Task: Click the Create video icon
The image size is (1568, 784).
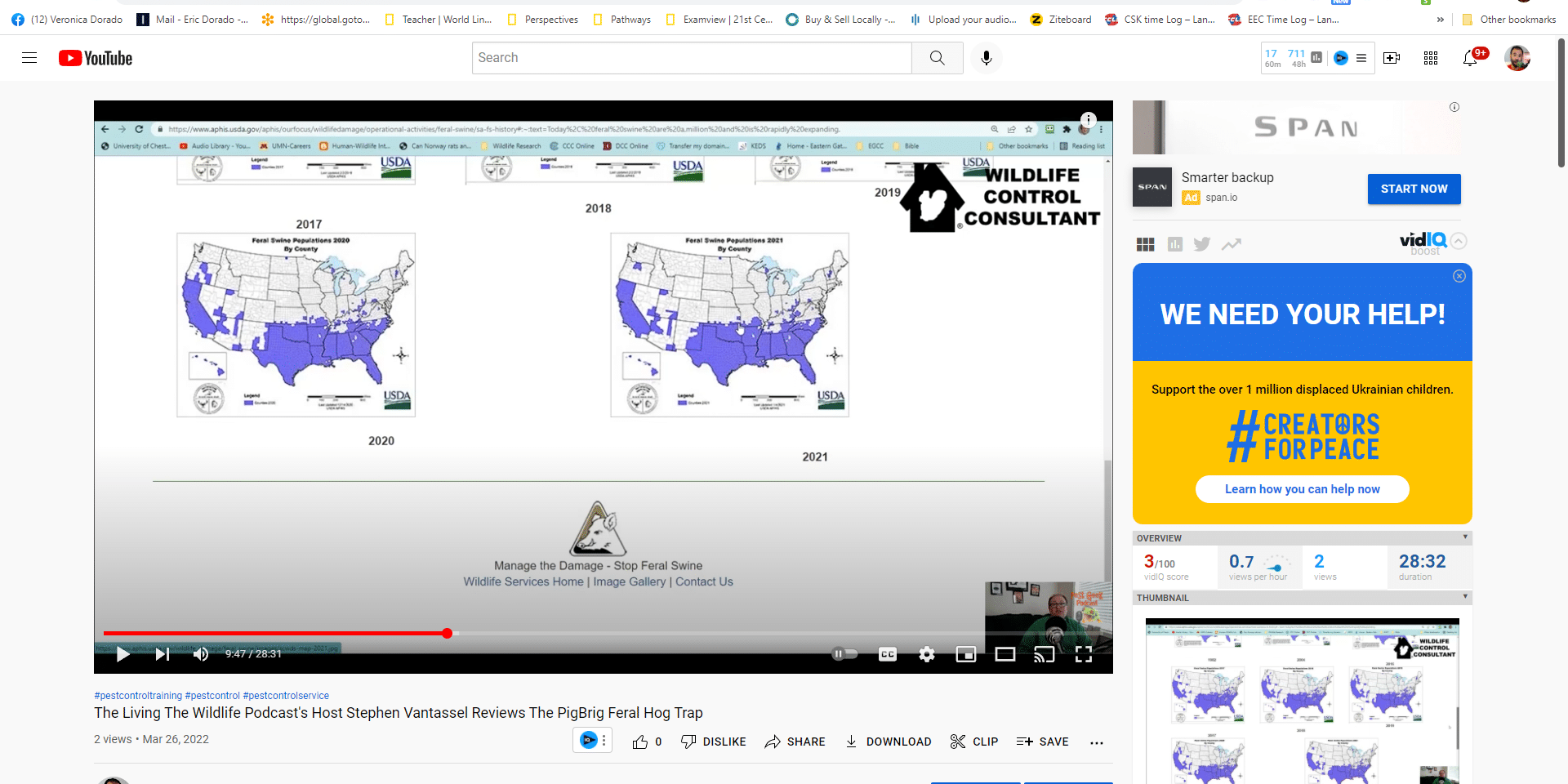Action: [x=1392, y=58]
